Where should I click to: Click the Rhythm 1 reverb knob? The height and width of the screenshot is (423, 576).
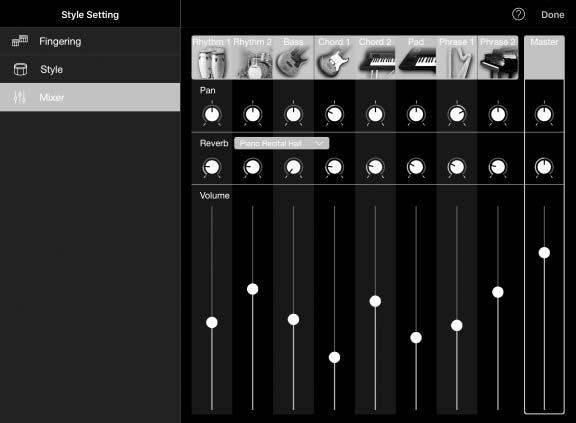(x=212, y=167)
